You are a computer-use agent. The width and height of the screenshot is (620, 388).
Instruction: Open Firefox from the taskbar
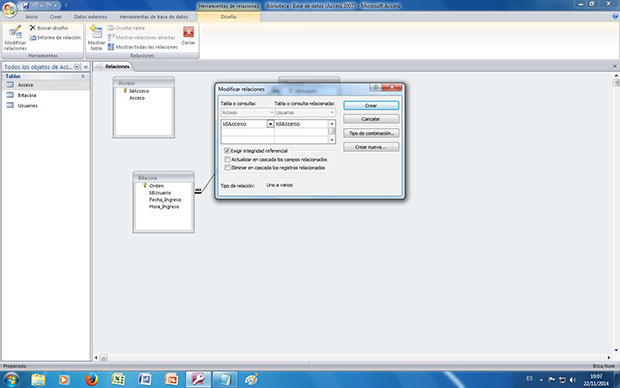92,380
